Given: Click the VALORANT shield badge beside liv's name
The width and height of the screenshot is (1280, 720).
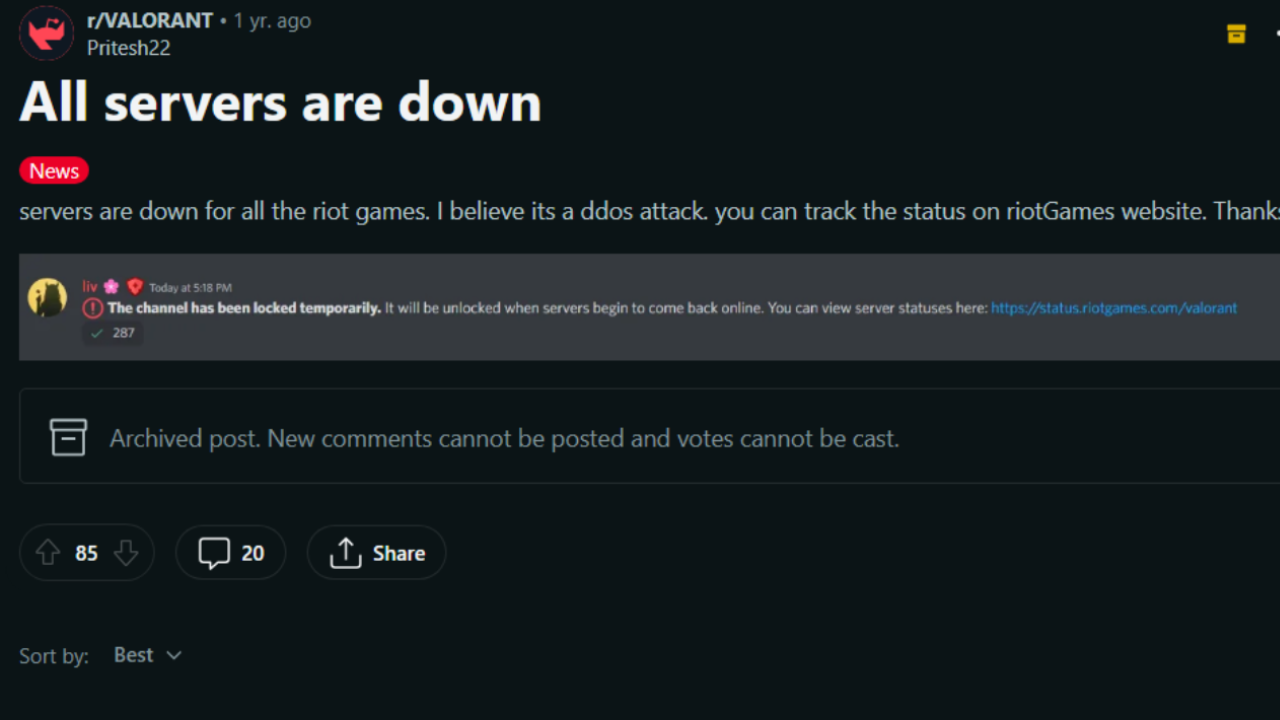Looking at the screenshot, I should (135, 286).
